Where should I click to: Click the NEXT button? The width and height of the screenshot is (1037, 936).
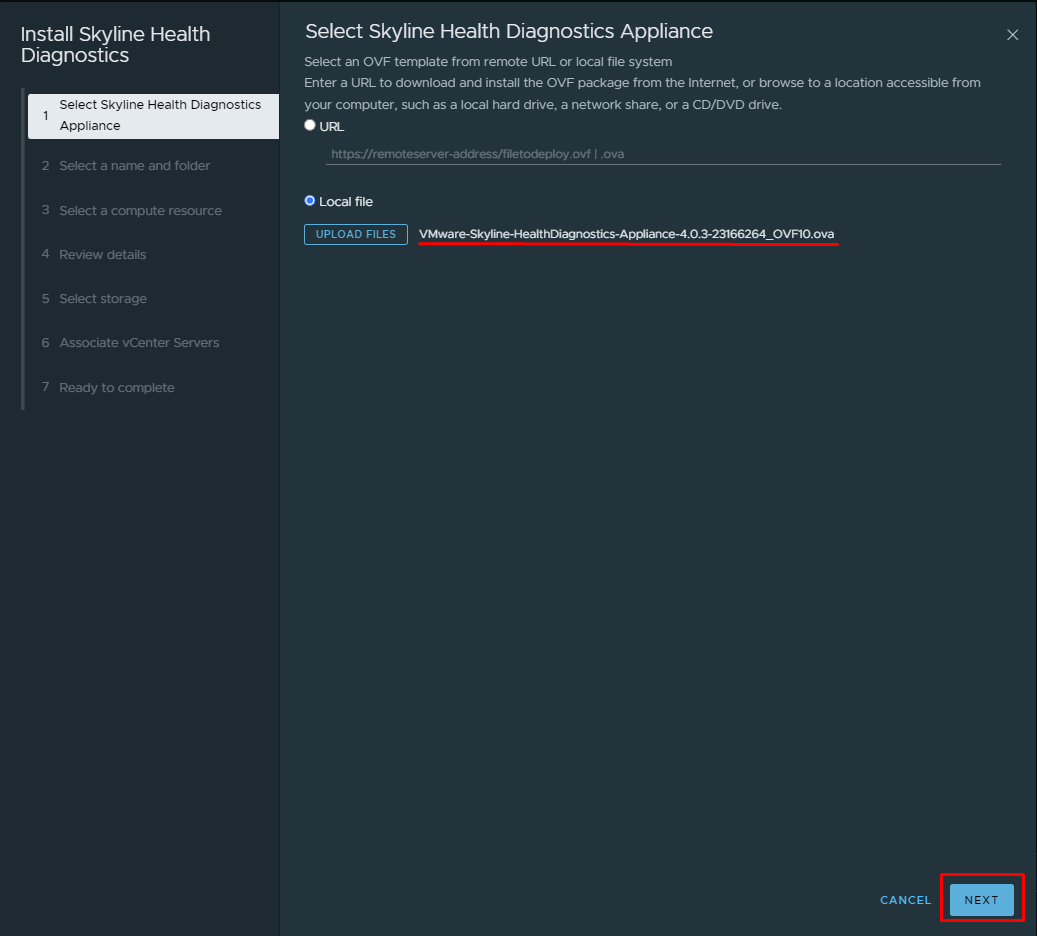[981, 900]
